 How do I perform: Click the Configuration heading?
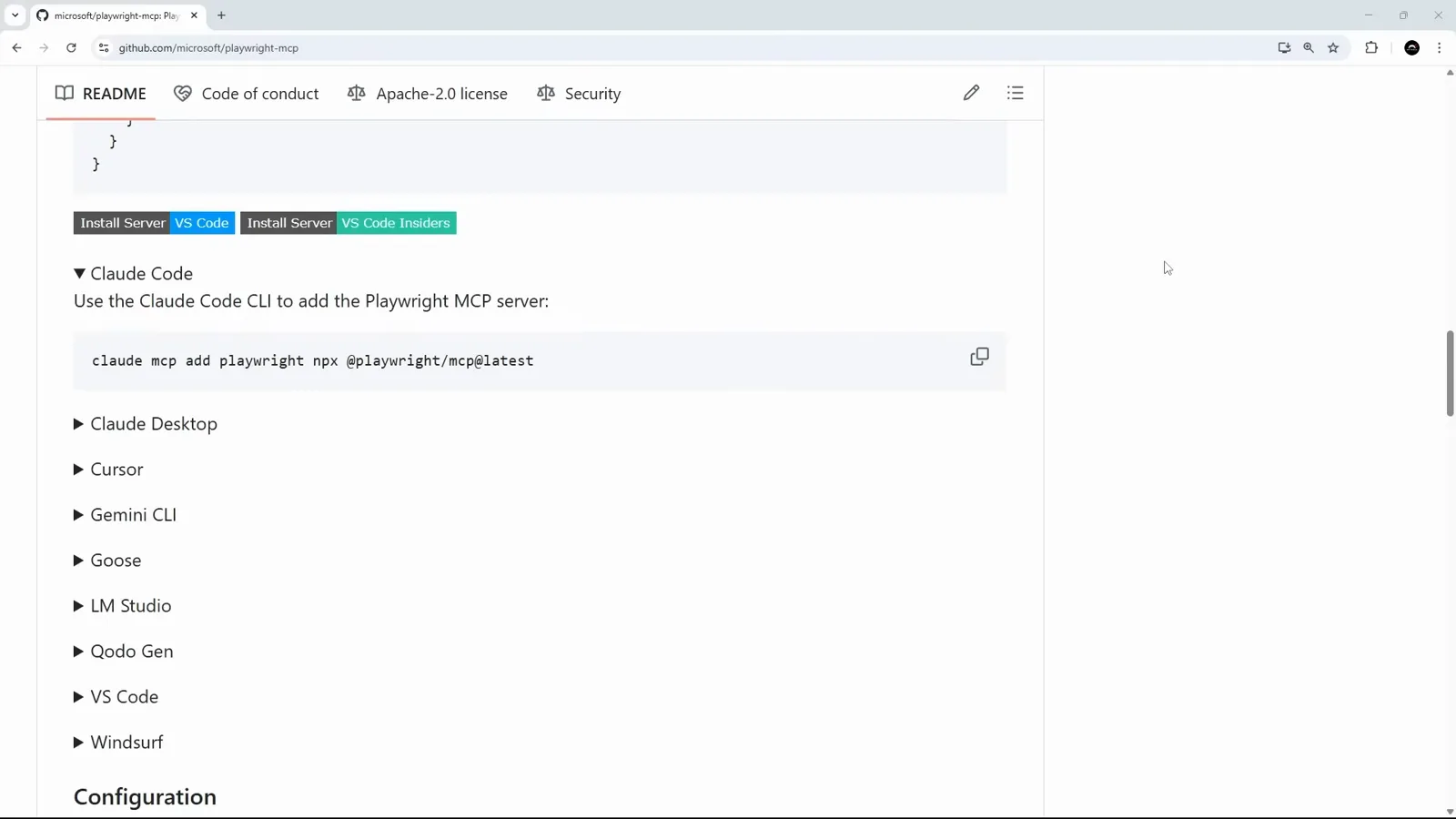pyautogui.click(x=145, y=796)
